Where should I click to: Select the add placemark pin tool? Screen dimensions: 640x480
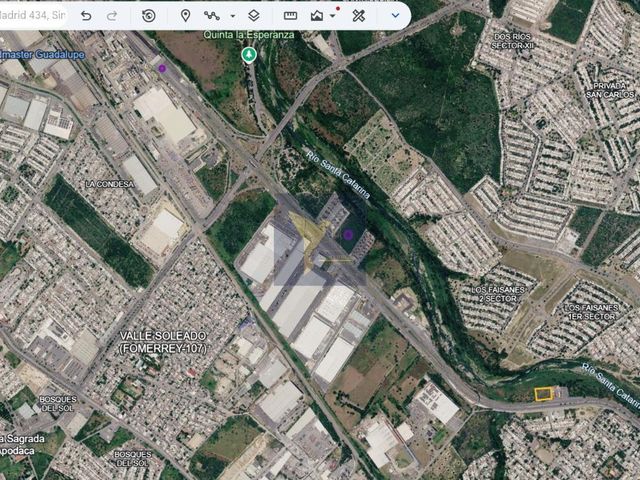(x=185, y=16)
